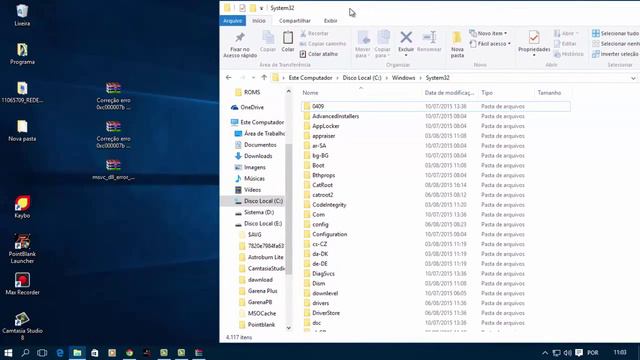This screenshot has width=640, height=360.
Task: Select PointBlank Launcher desktop icon
Action: tap(22, 249)
